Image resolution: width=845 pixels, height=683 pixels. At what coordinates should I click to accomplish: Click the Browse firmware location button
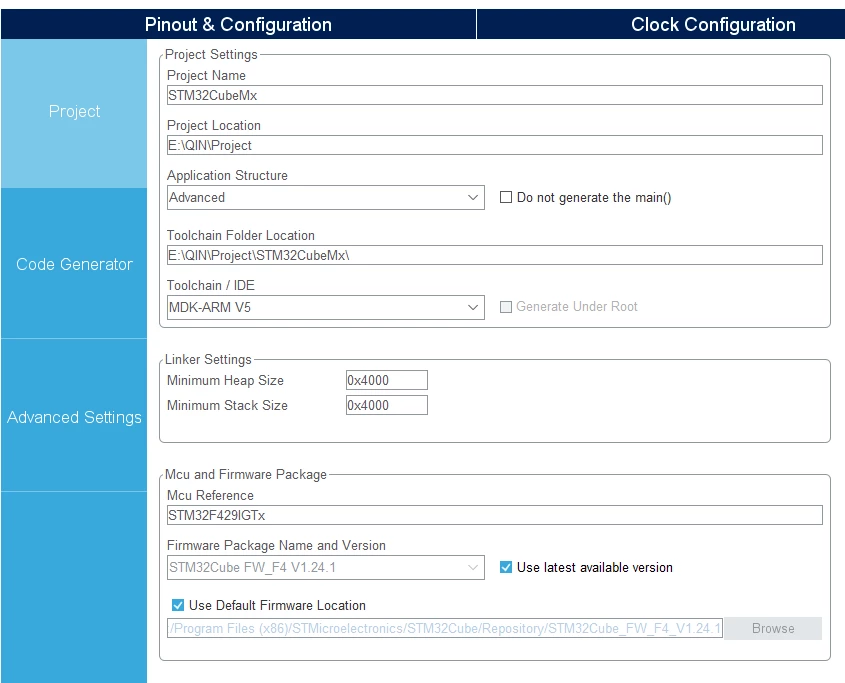pyautogui.click(x=773, y=629)
